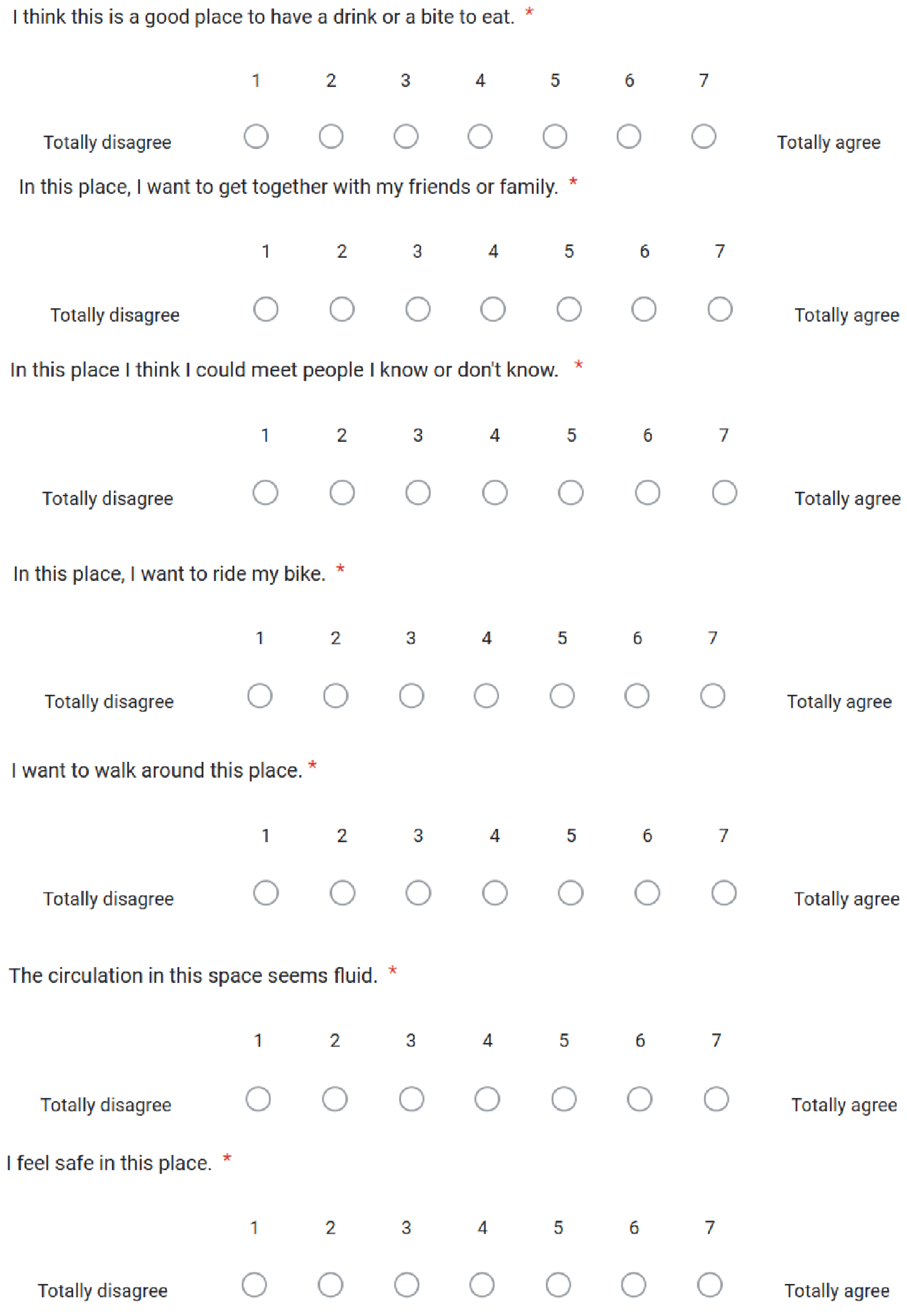The width and height of the screenshot is (907, 1316).
Task: Choose rating 6 for meeting people question
Action: click(x=647, y=492)
